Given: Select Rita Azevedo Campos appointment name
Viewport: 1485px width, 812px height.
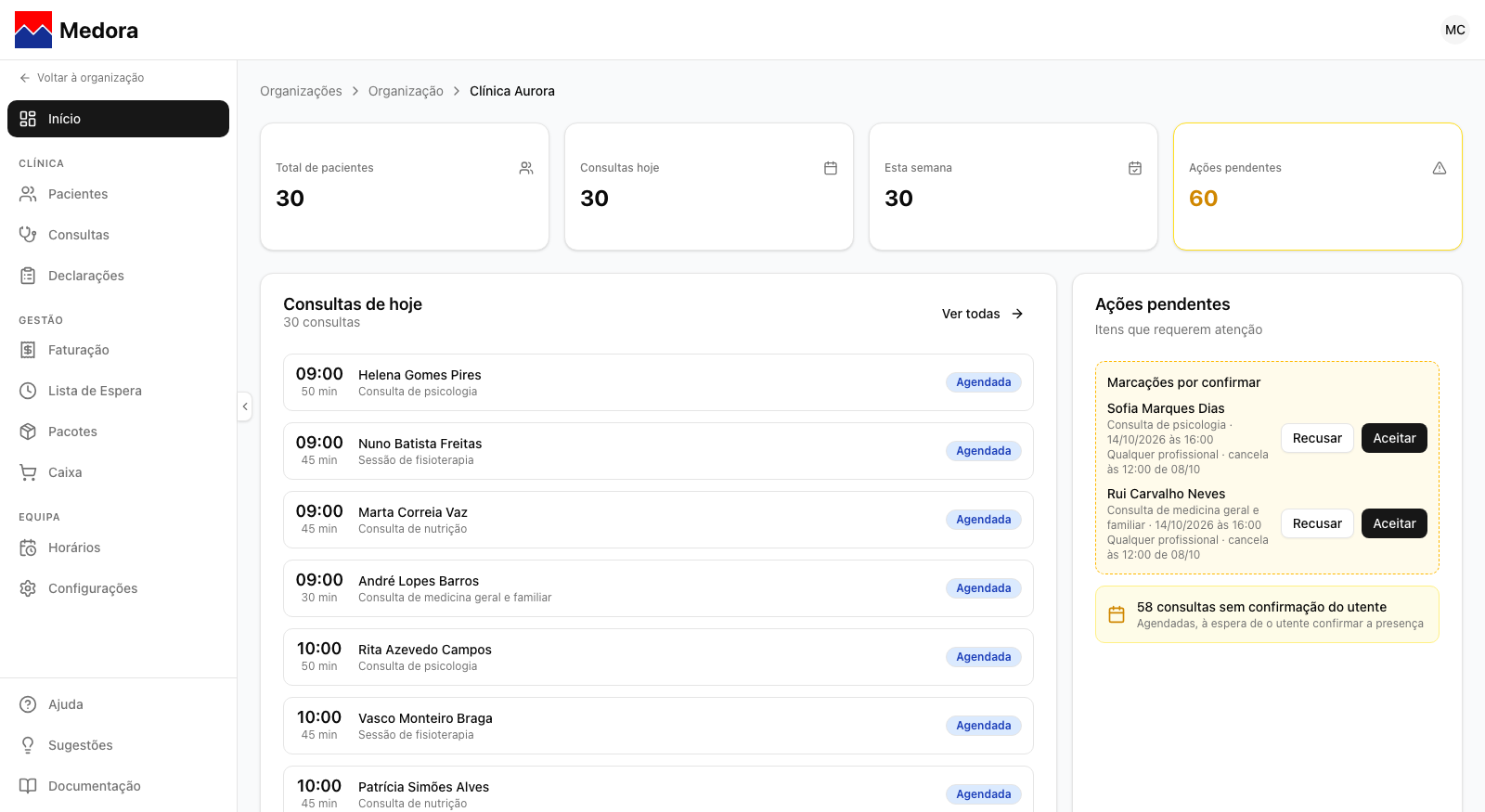Looking at the screenshot, I should click(425, 650).
